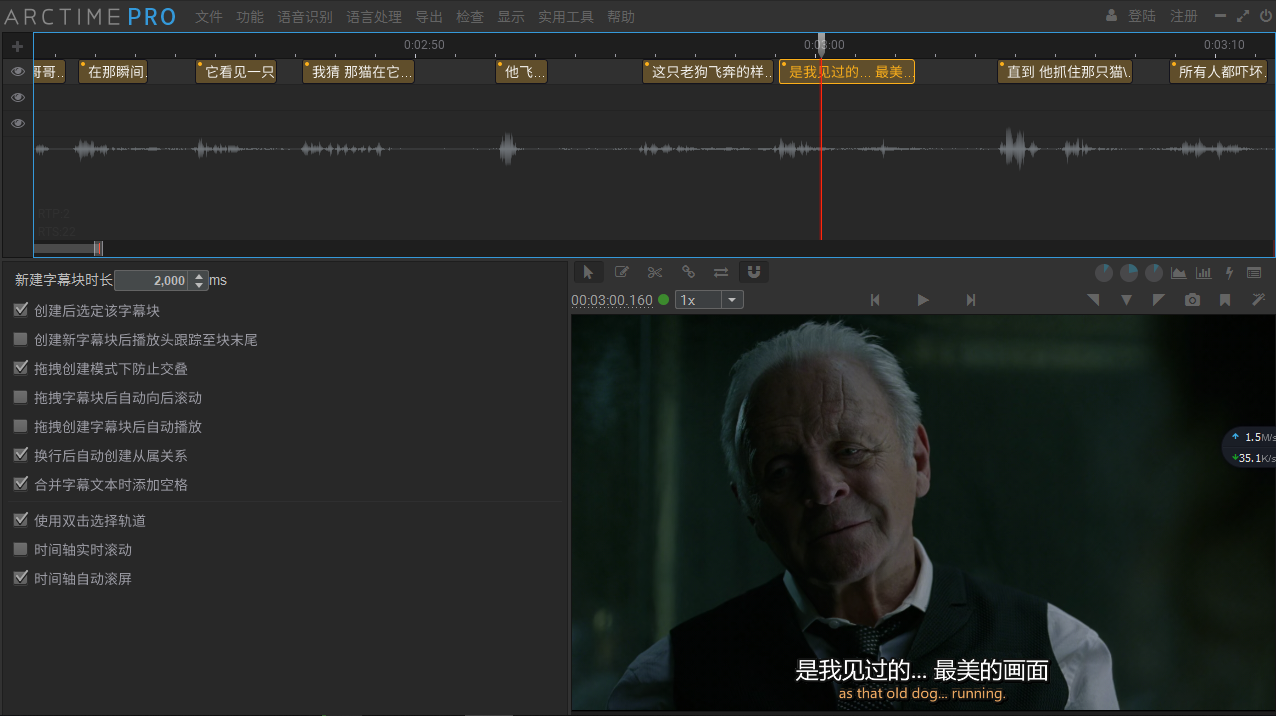Viewport: 1276px width, 716px height.
Task: Click the left corner triangle marker icon
Action: (x=1093, y=300)
